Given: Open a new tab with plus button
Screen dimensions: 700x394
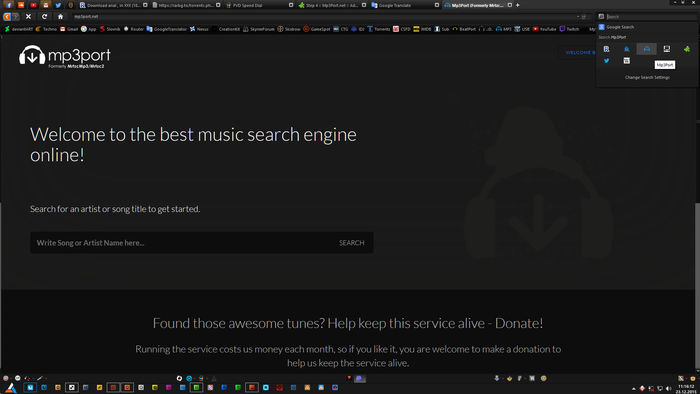Looking at the screenshot, I should 517,5.
